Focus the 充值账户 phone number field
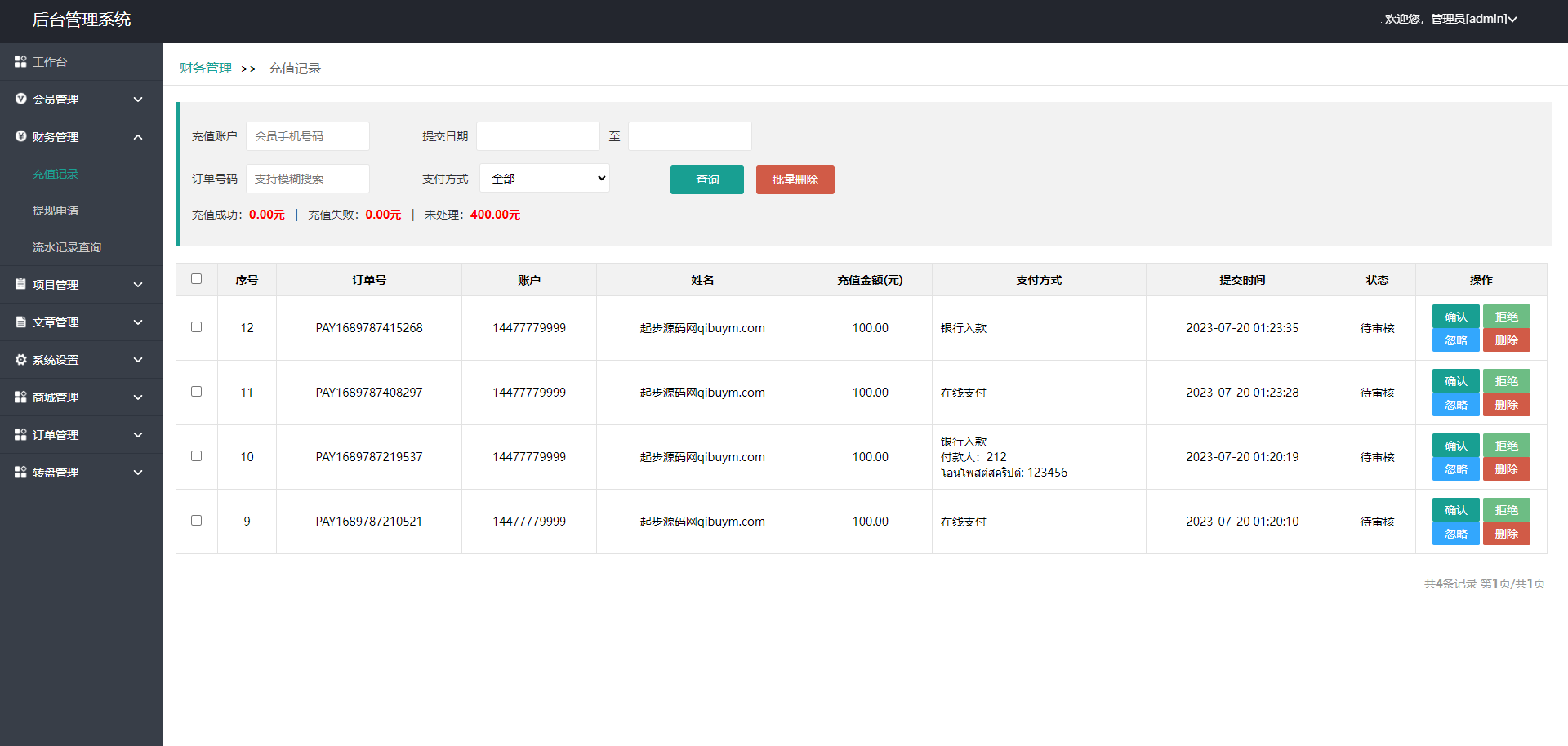Viewport: 1568px width, 746px height. pos(308,136)
